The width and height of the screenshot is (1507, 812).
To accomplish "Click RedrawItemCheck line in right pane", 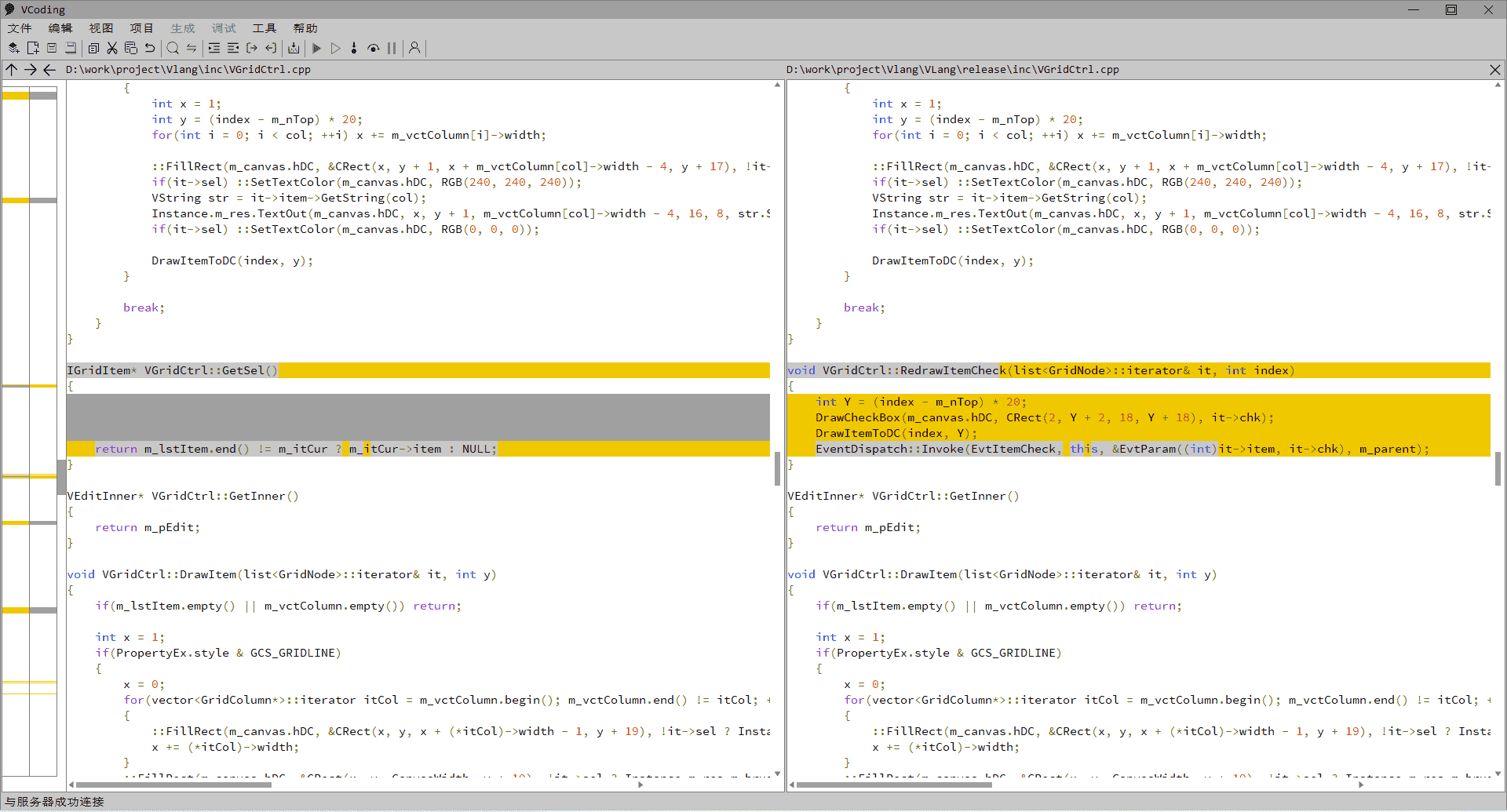I will (1139, 370).
